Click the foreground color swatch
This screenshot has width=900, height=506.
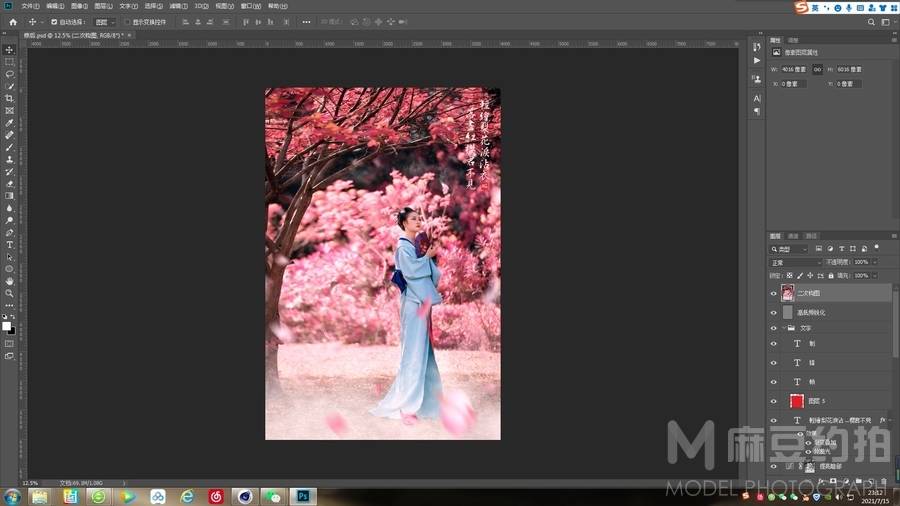click(6, 326)
